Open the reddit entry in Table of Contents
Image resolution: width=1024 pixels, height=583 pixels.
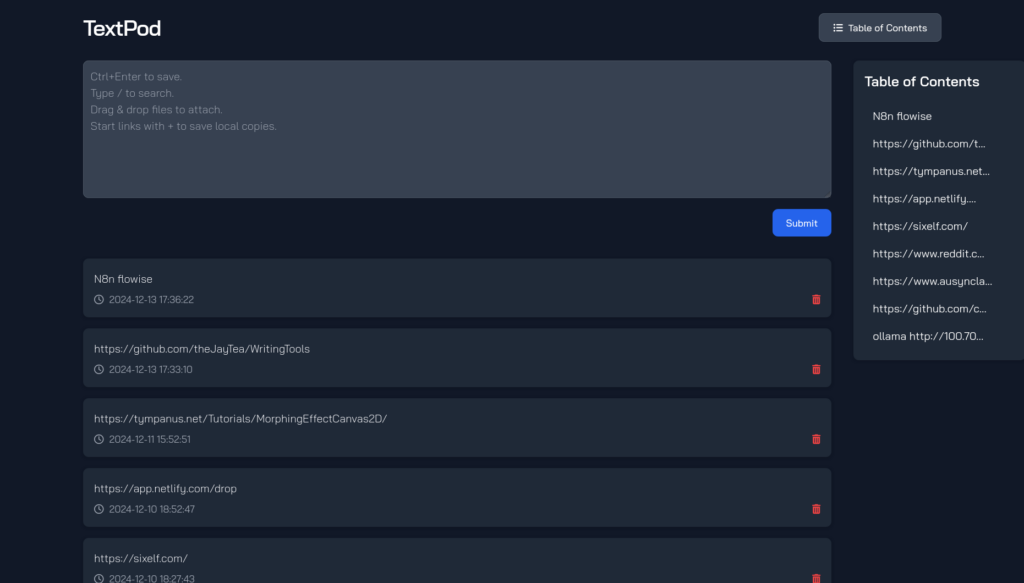[x=928, y=254]
